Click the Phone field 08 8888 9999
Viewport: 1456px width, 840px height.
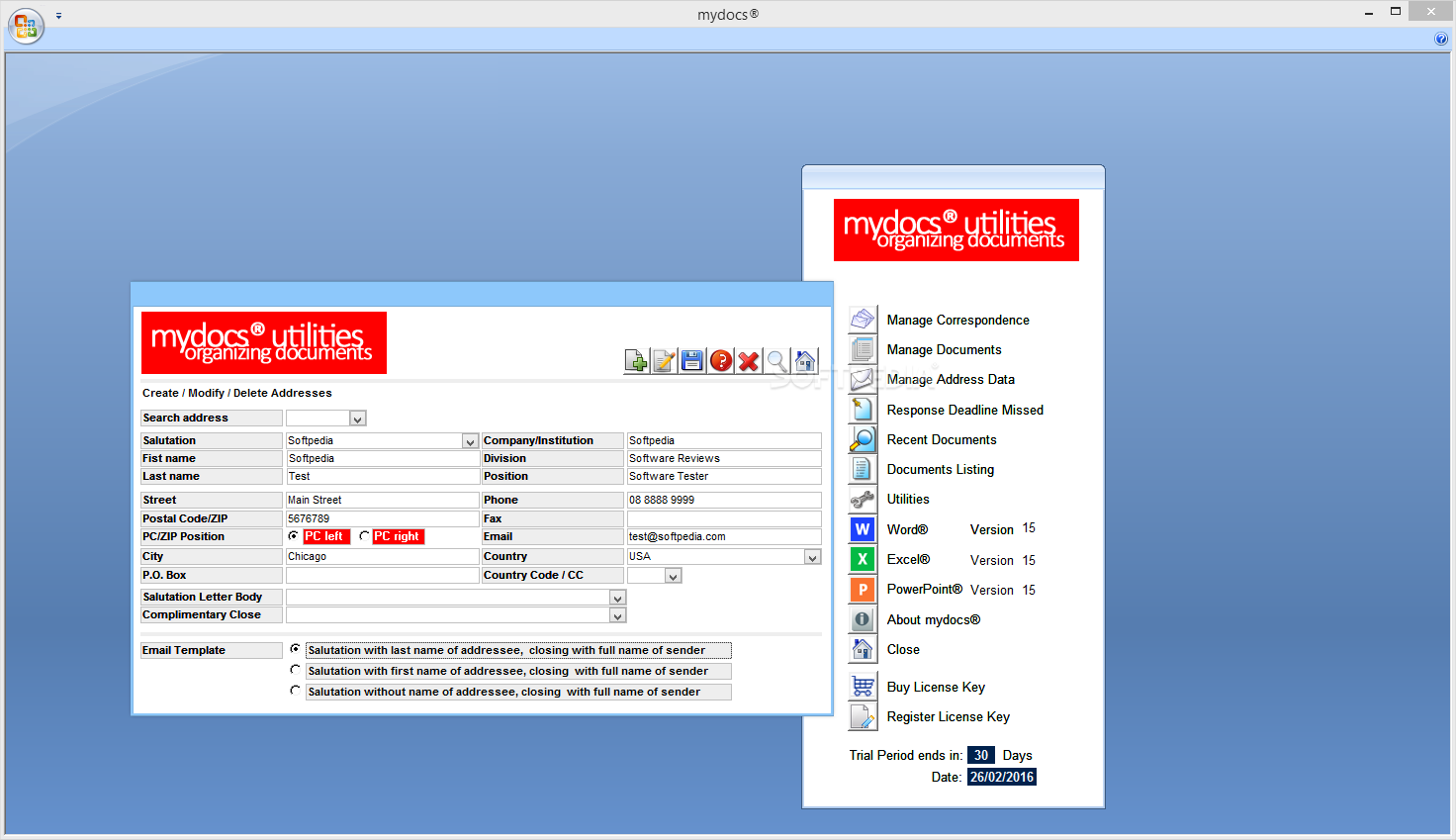724,500
